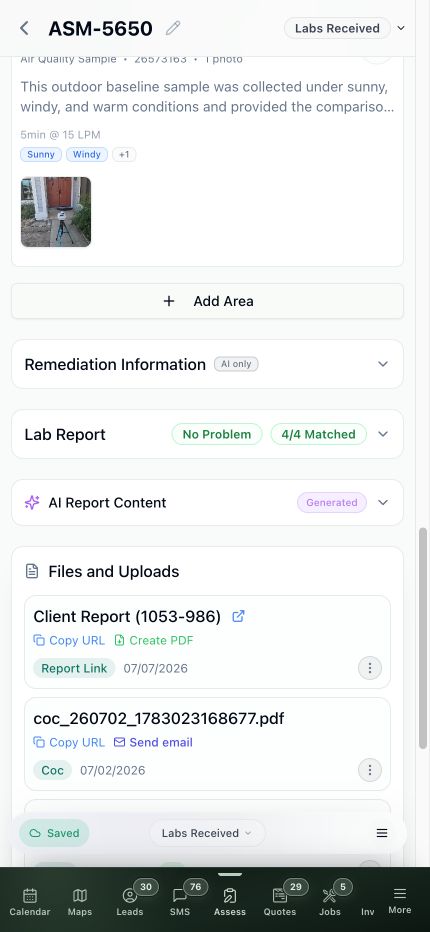430x932 pixels.
Task: Open Quotes in the bottom navigation
Action: coord(280,902)
